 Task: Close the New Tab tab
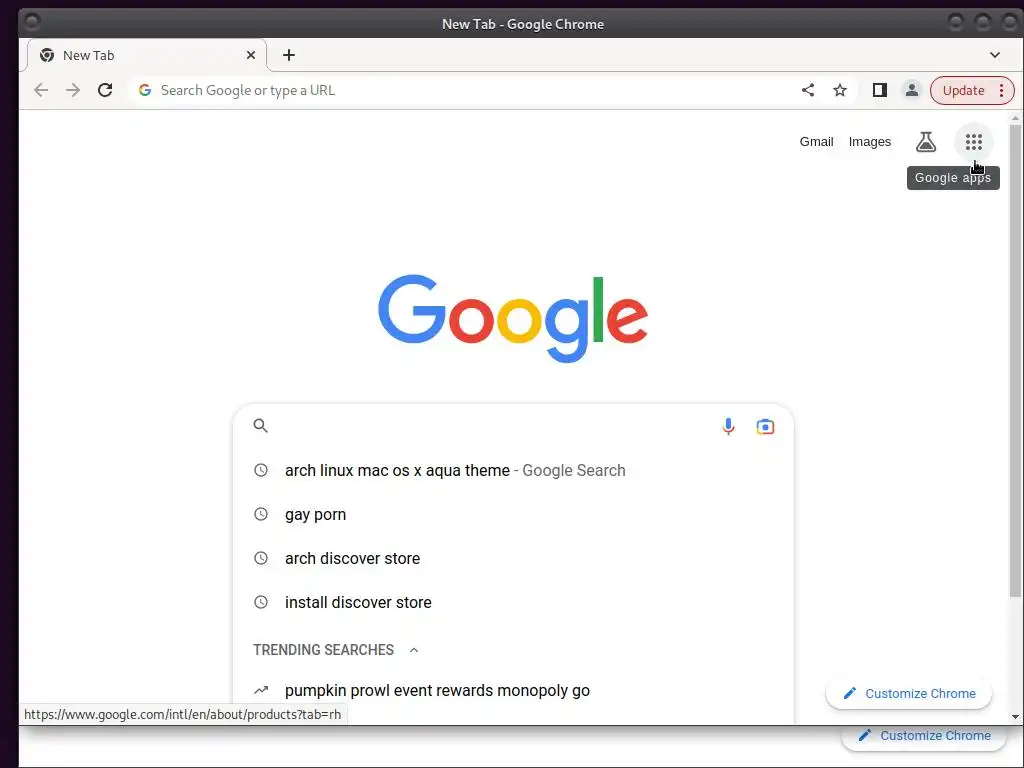251,56
